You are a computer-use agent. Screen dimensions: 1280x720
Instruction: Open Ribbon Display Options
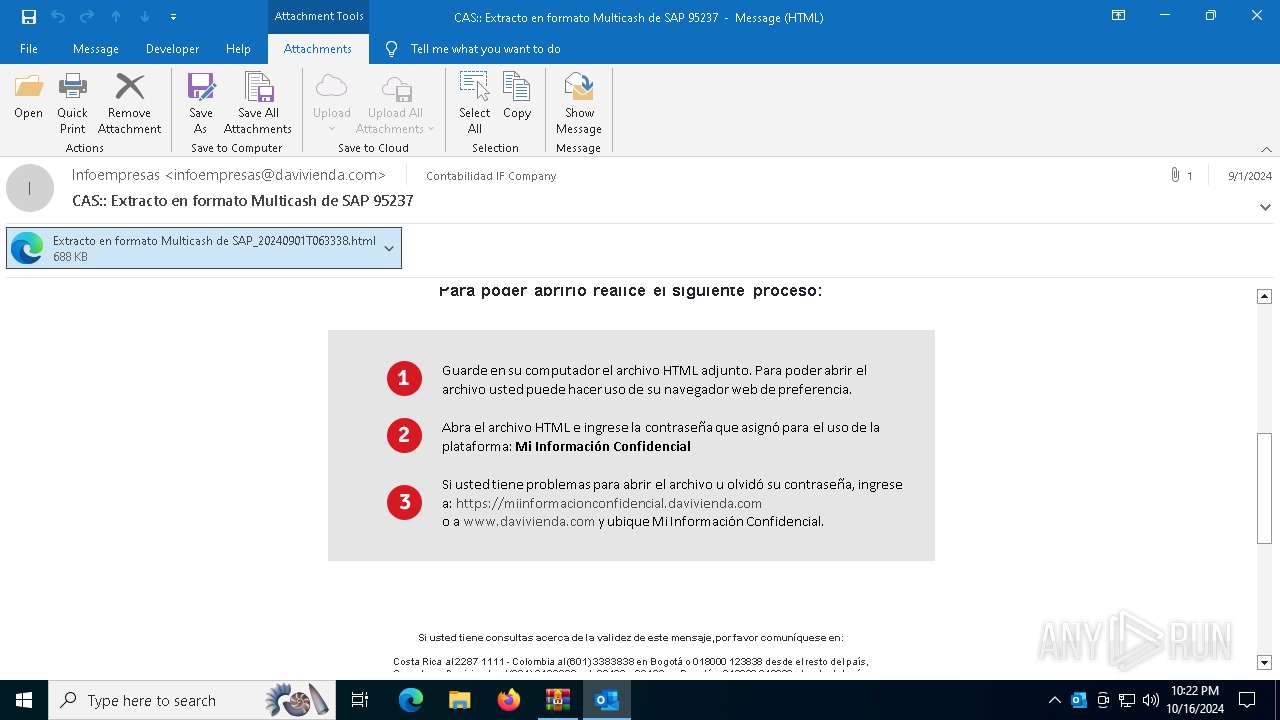click(1119, 16)
